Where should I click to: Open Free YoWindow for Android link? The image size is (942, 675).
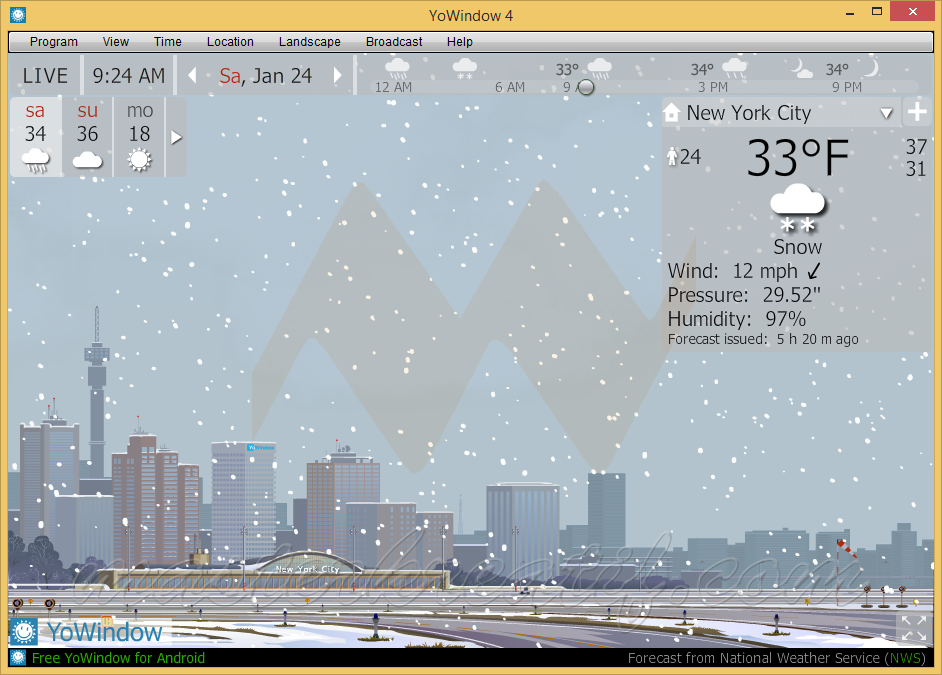pyautogui.click(x=118, y=658)
